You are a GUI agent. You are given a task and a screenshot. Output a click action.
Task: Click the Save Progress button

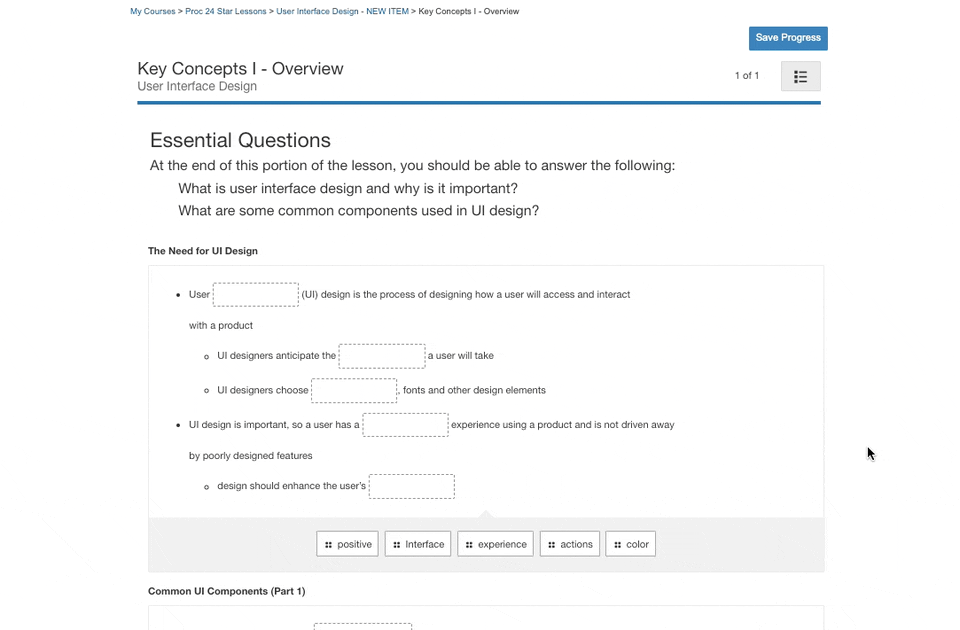coord(788,38)
